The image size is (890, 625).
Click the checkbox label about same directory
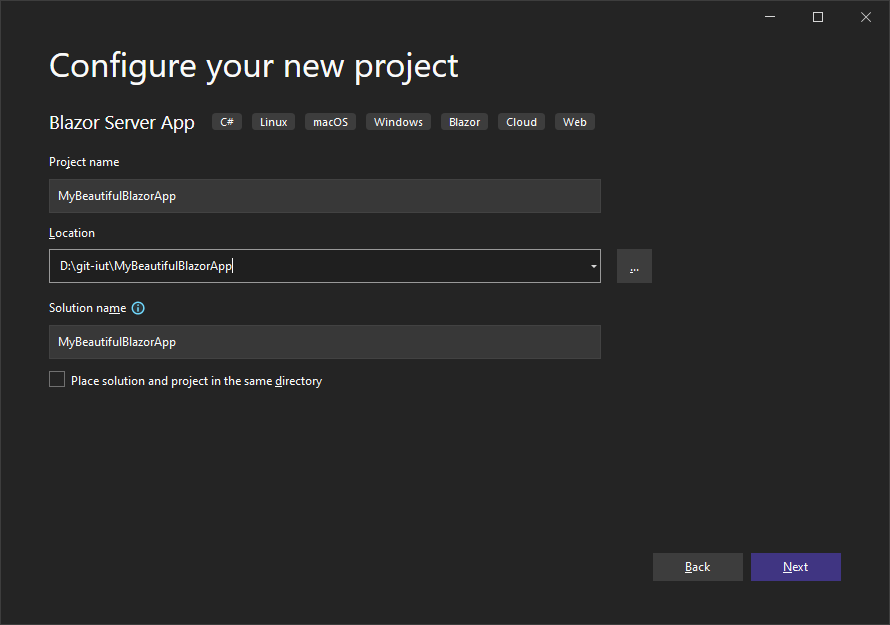[x=196, y=381]
